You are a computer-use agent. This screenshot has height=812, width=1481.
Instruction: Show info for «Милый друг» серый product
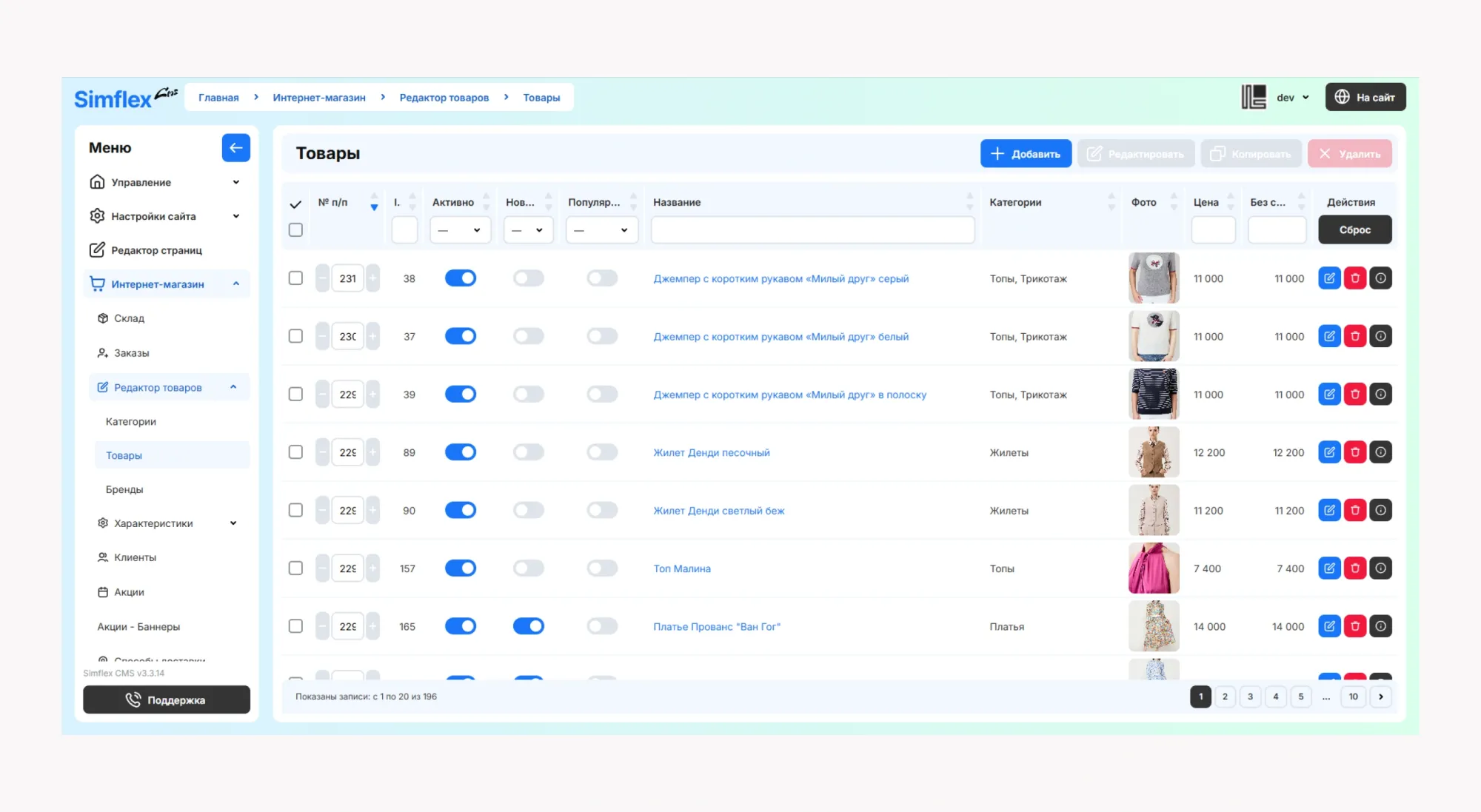point(1380,278)
